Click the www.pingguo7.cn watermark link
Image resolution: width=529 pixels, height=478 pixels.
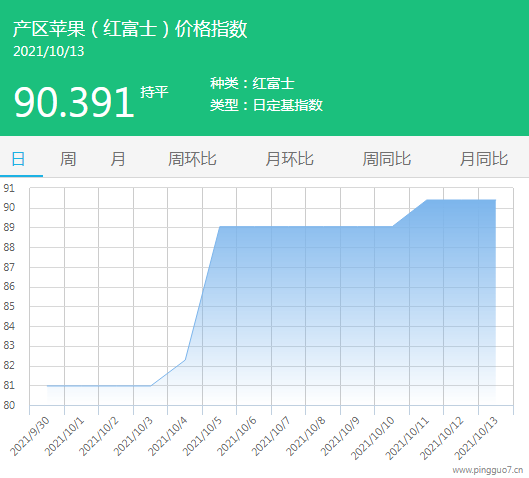pos(488,470)
